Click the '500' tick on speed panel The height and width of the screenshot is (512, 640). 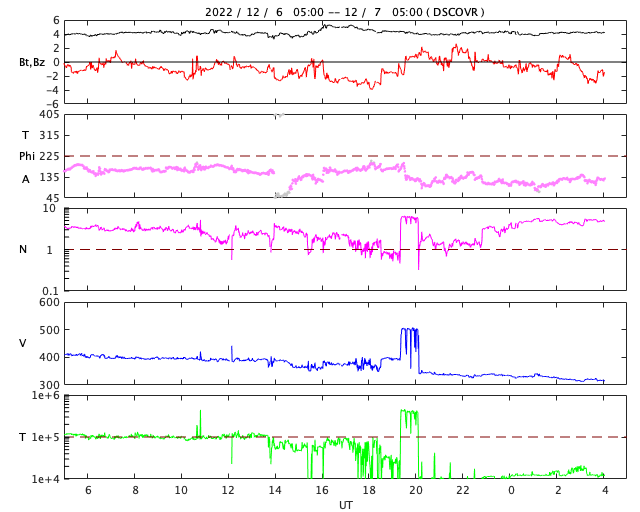coord(49,330)
